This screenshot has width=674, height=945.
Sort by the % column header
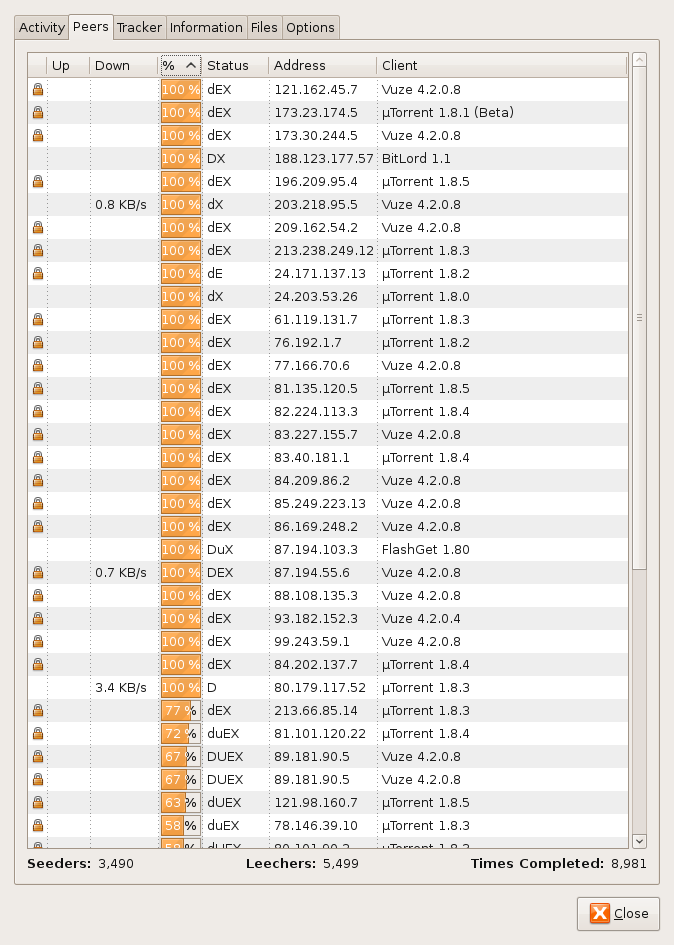click(181, 65)
